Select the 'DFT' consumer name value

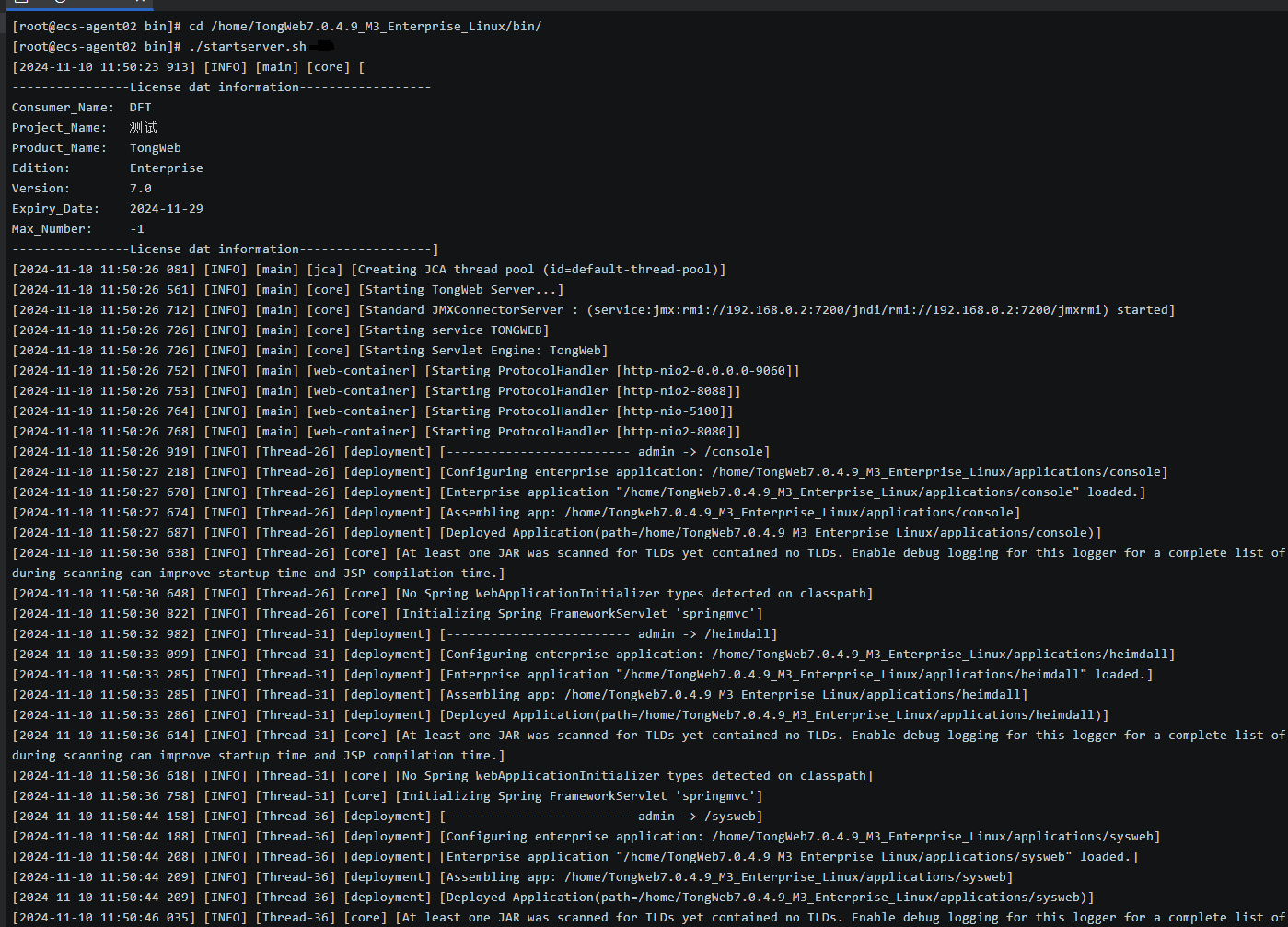click(x=141, y=107)
